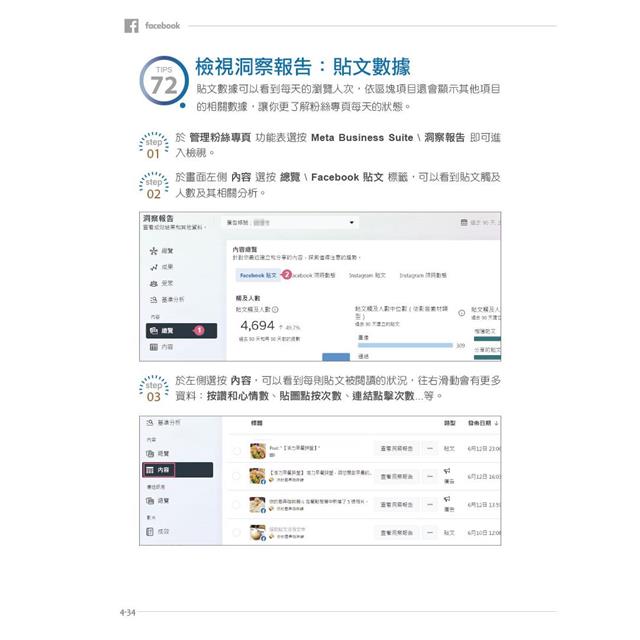
Task: Open more-options button for 6月12日 13:5 post
Action: tap(430, 505)
